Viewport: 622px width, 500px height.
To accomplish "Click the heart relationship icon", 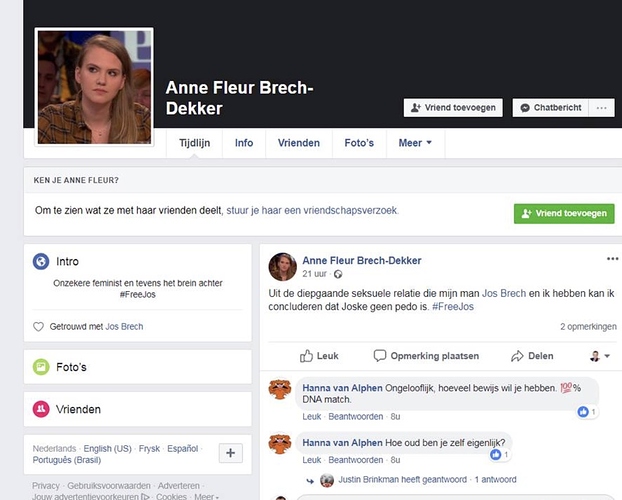I will click(38, 327).
